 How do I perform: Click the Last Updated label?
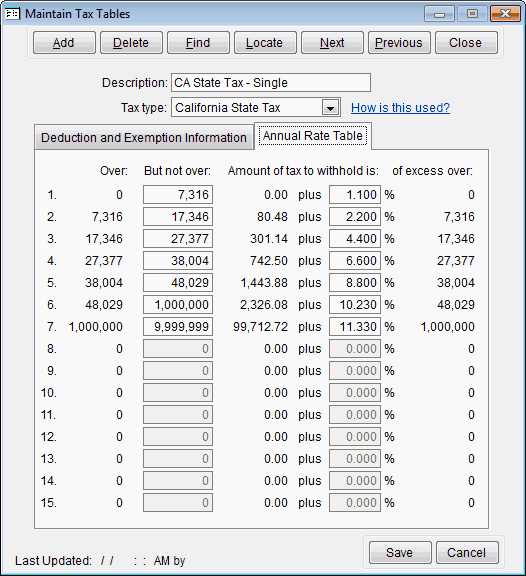(53, 561)
